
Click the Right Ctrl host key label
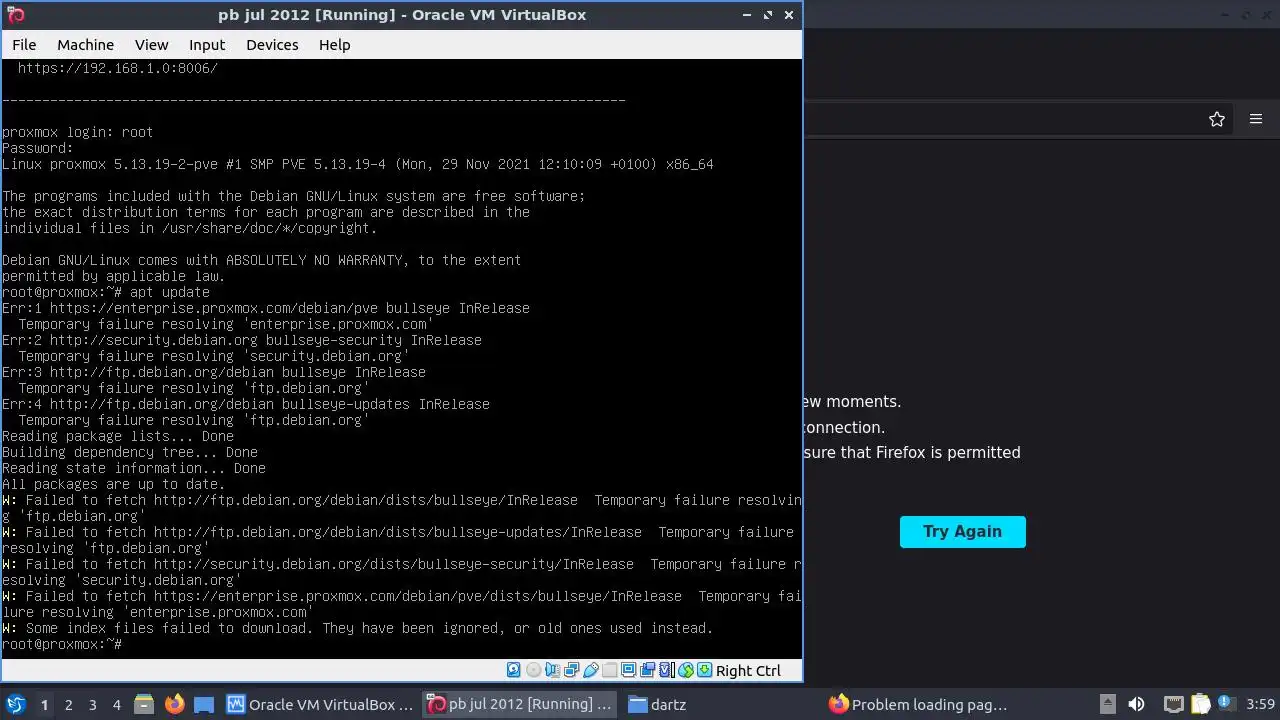pos(748,671)
